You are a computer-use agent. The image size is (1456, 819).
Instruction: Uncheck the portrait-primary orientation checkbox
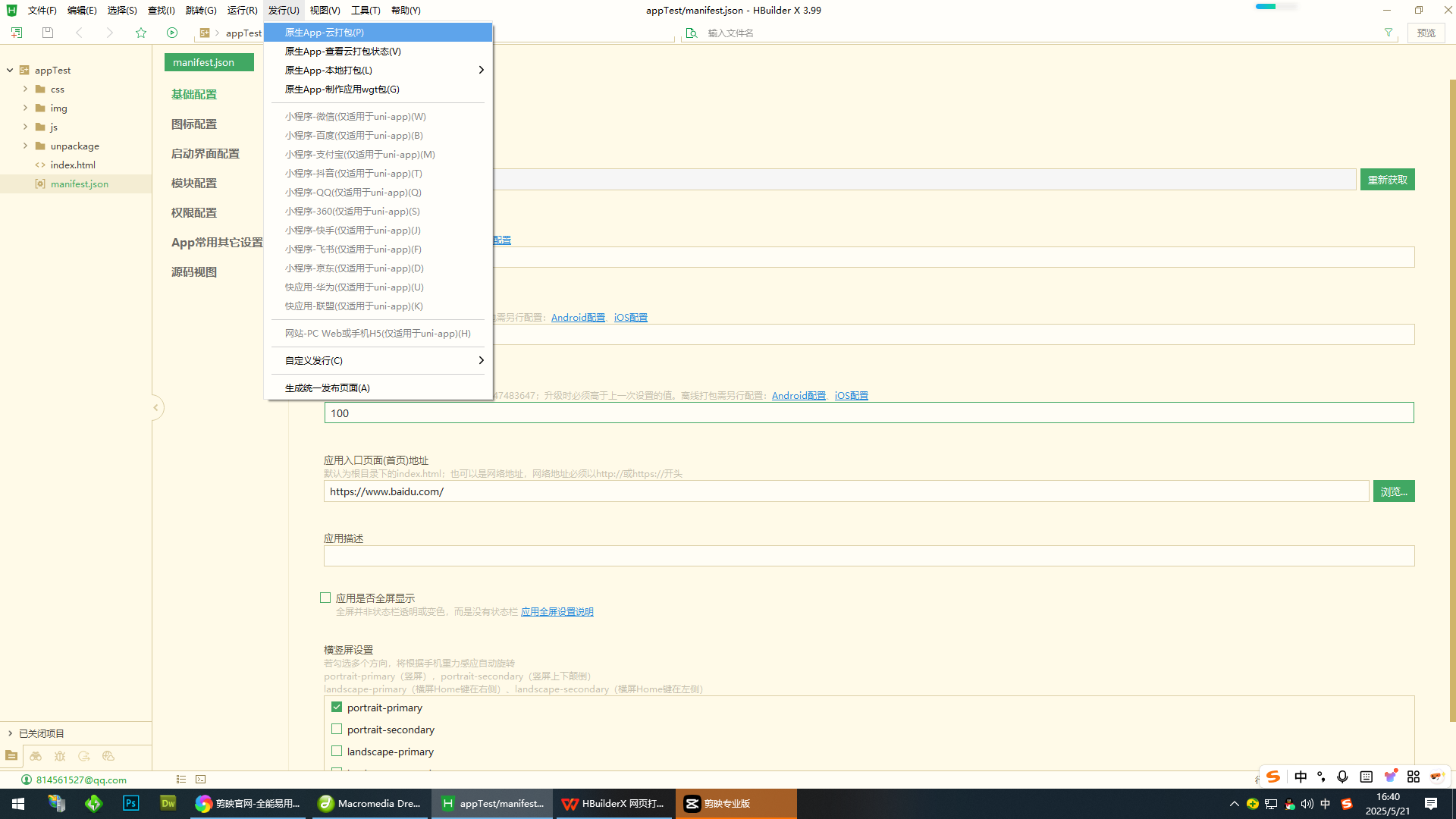pyautogui.click(x=337, y=708)
